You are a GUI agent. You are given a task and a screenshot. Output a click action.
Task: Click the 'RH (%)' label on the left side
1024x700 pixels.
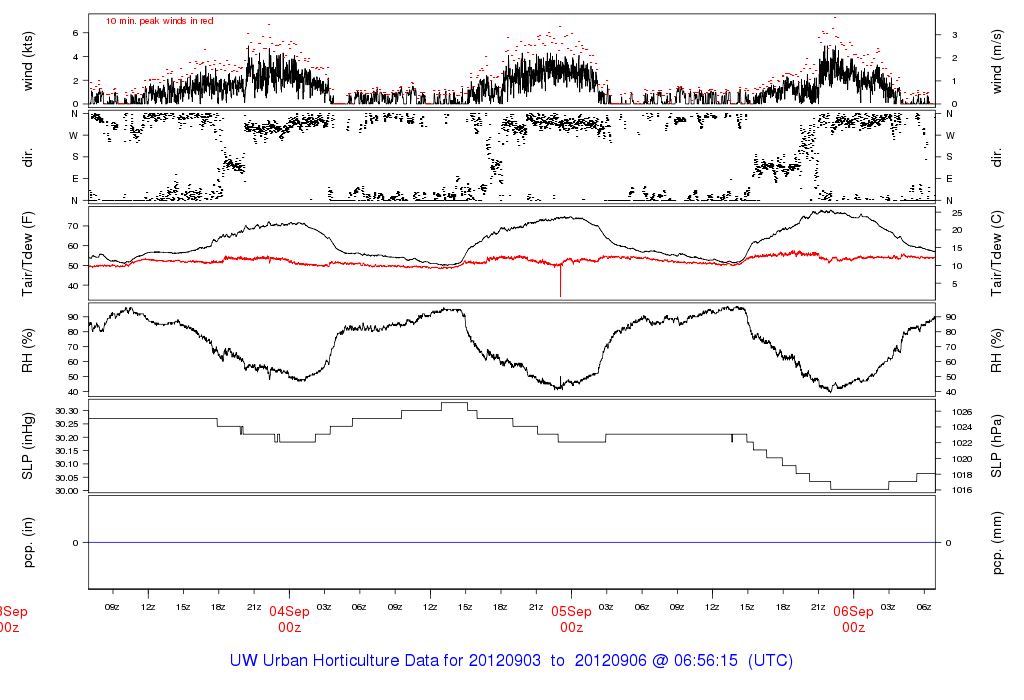28,348
